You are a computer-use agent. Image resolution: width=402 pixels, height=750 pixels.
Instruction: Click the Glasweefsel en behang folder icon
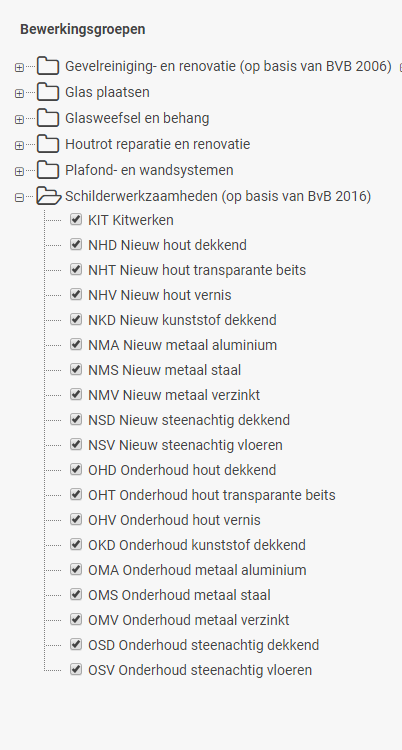click(48, 118)
